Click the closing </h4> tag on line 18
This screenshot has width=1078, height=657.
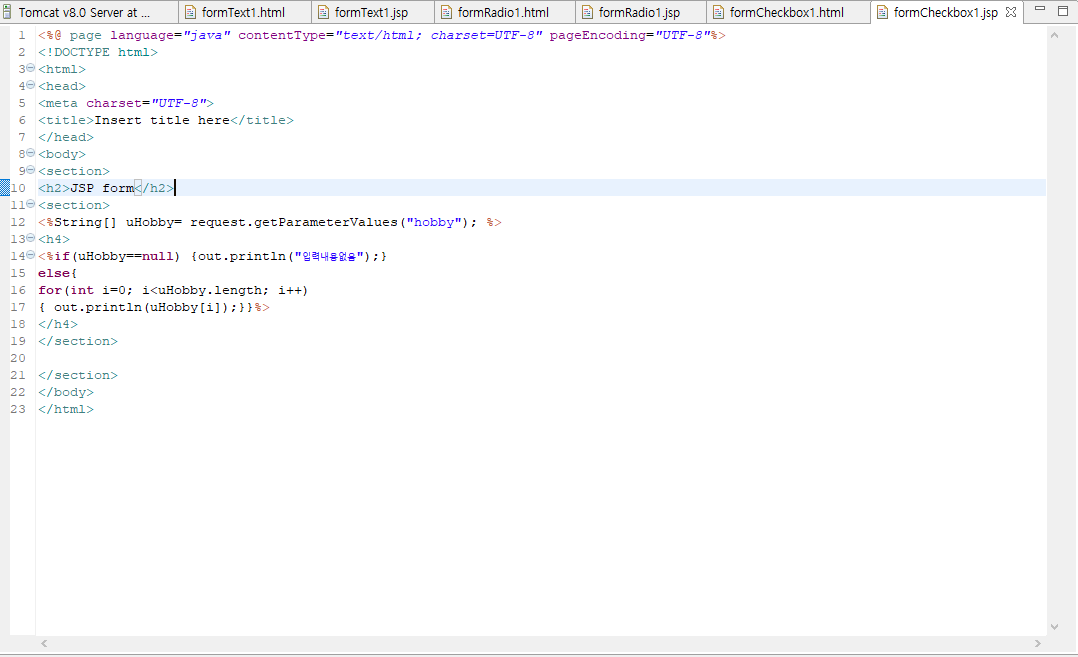(58, 324)
